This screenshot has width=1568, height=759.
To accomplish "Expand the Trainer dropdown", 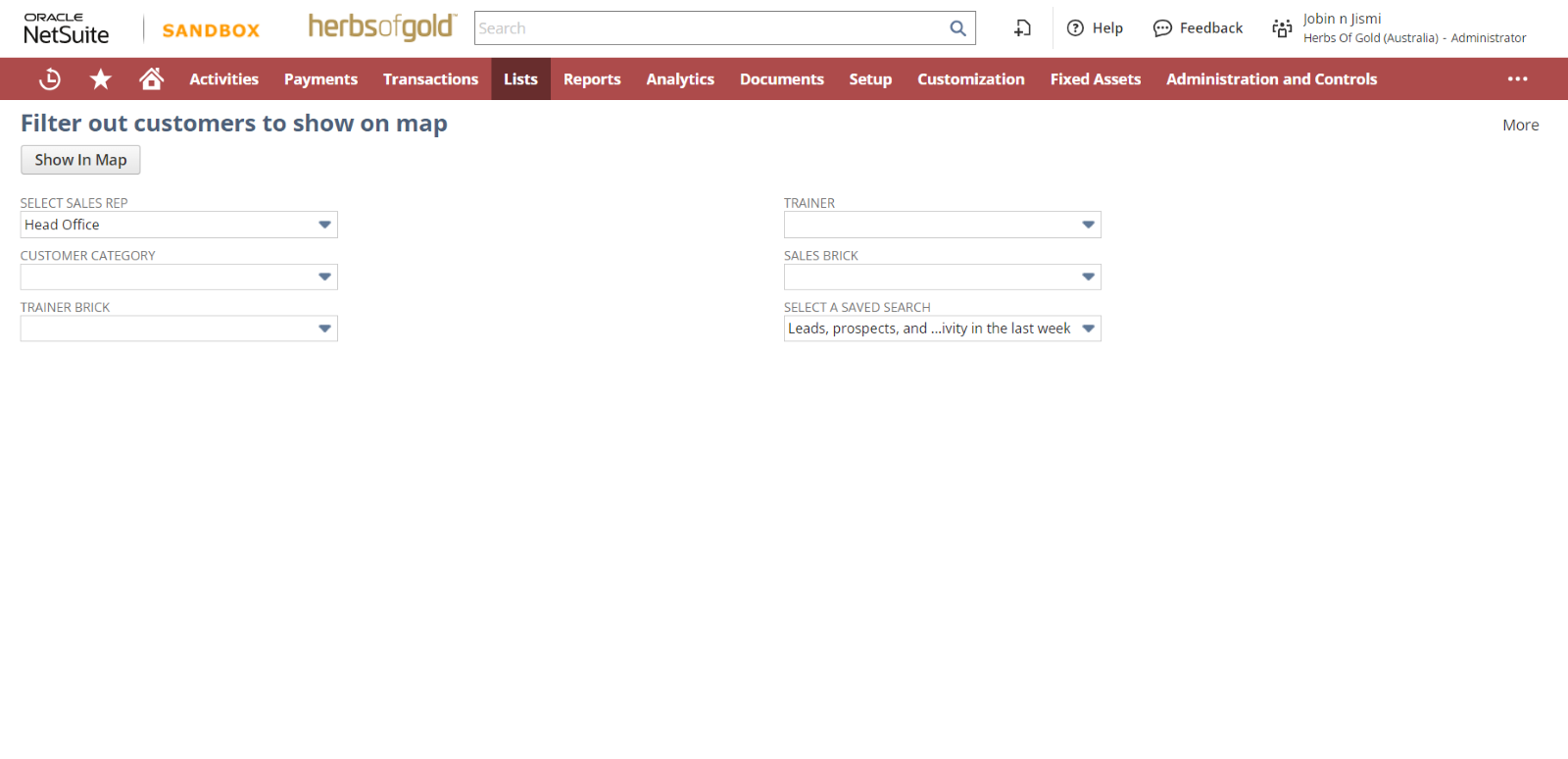I will click(1088, 225).
